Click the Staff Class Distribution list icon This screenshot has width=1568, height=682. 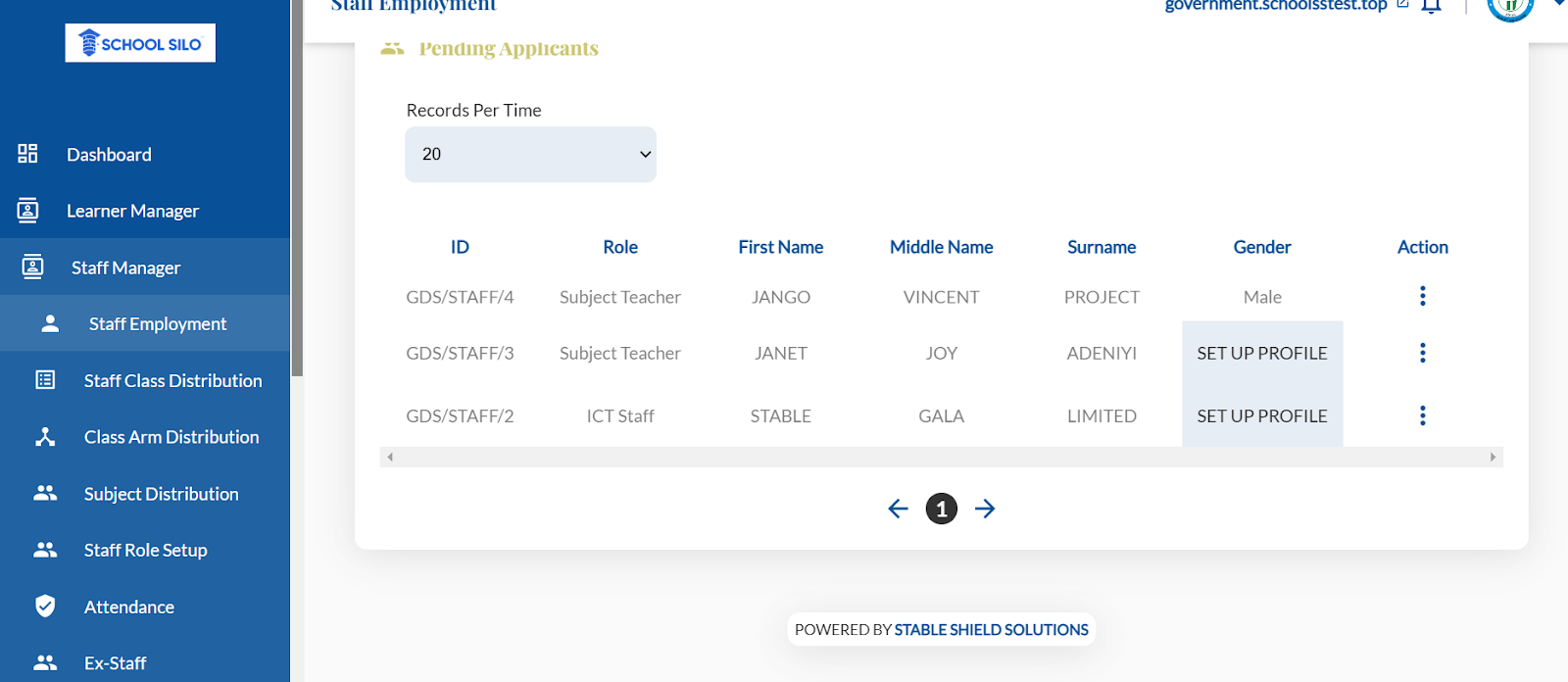(x=45, y=380)
